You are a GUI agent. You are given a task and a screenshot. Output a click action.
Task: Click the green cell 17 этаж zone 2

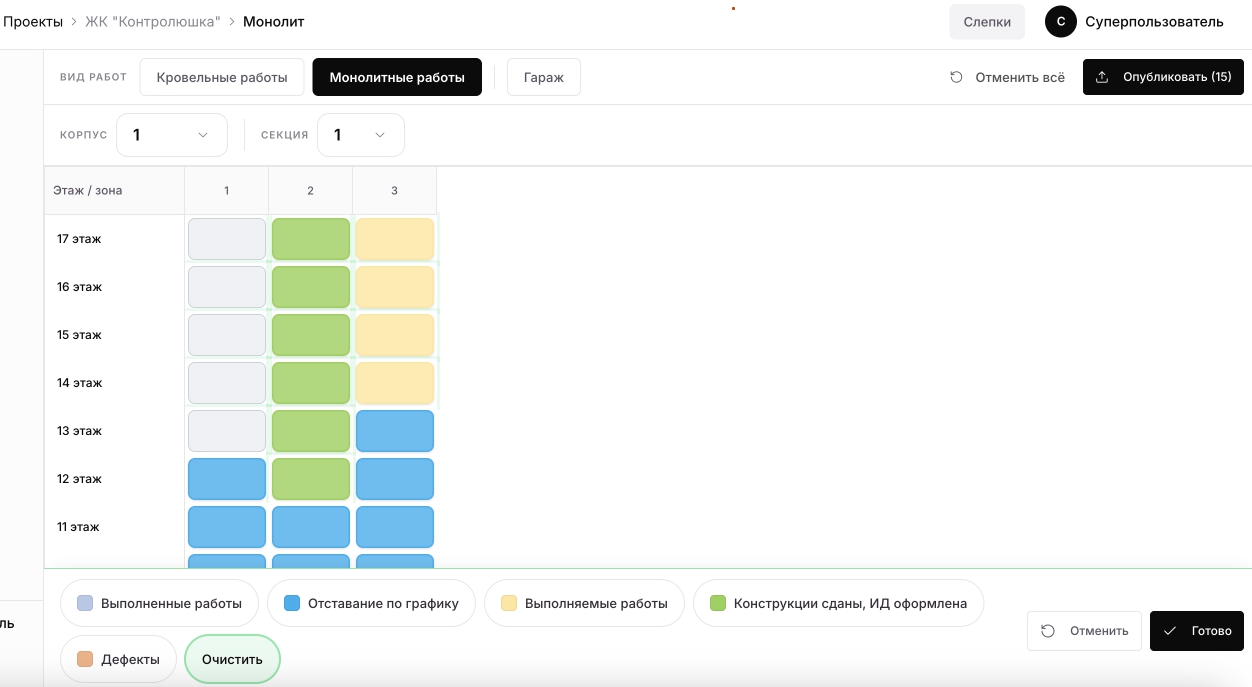tap(311, 239)
